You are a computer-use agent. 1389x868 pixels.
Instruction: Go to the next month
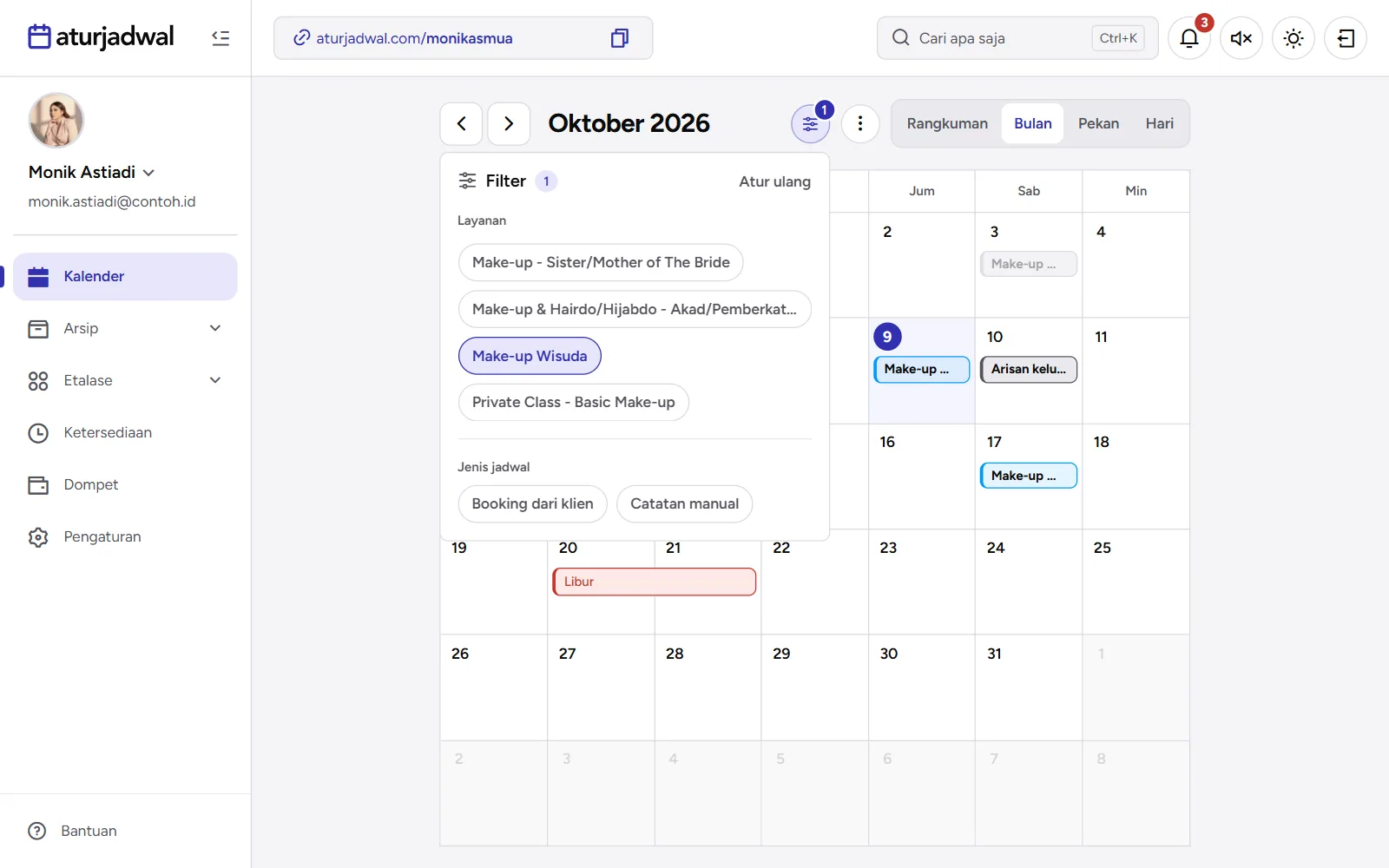(x=509, y=123)
